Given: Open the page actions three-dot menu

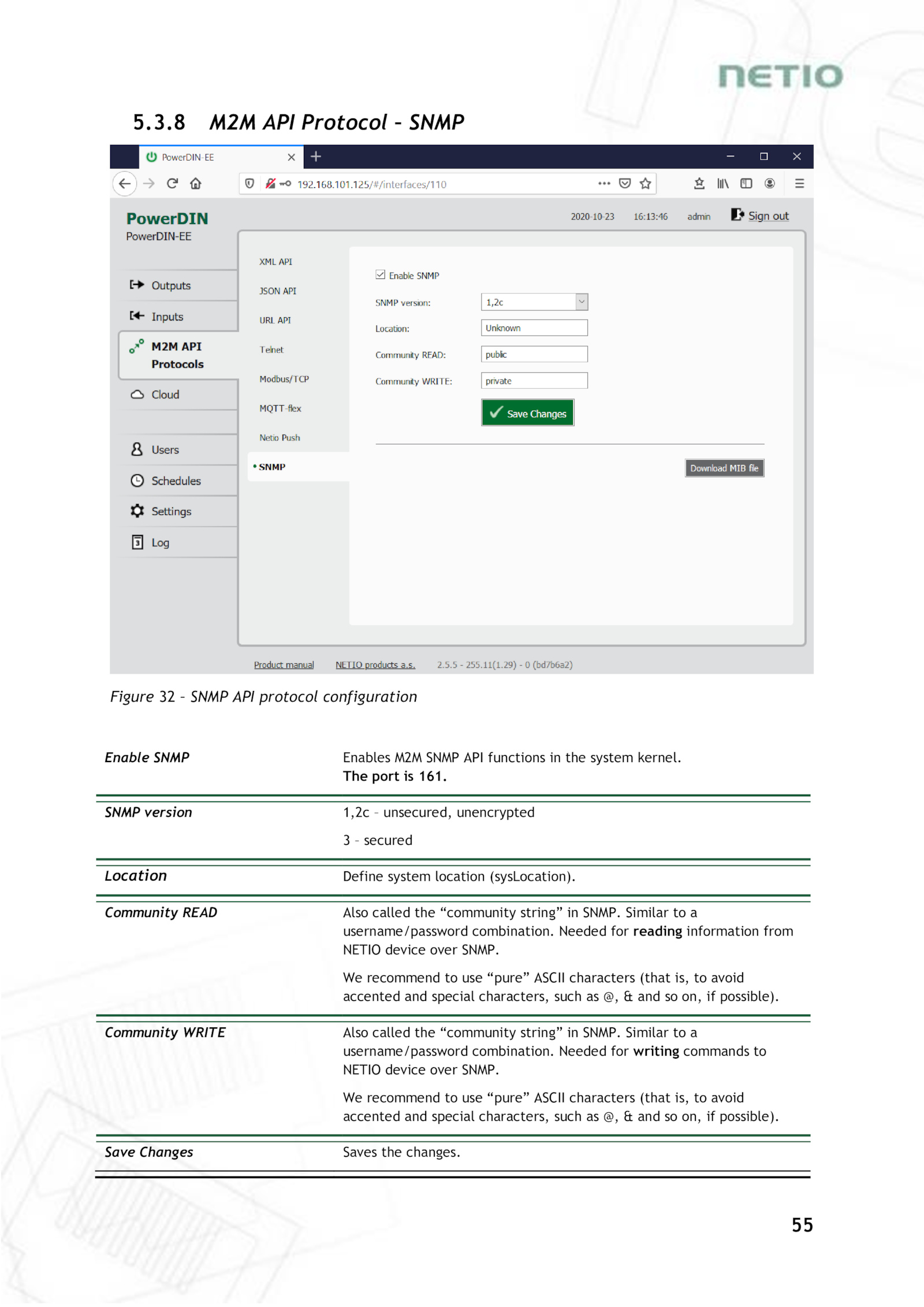Looking at the screenshot, I should click(604, 184).
